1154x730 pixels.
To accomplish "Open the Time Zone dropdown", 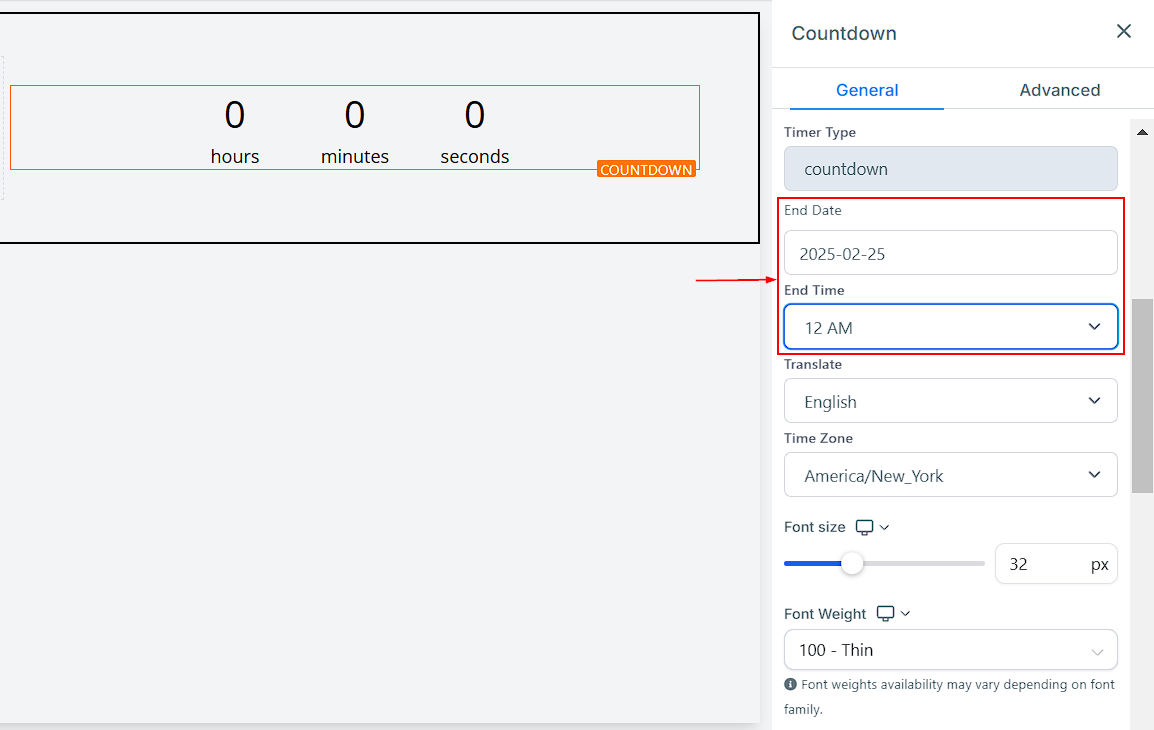I will [950, 475].
